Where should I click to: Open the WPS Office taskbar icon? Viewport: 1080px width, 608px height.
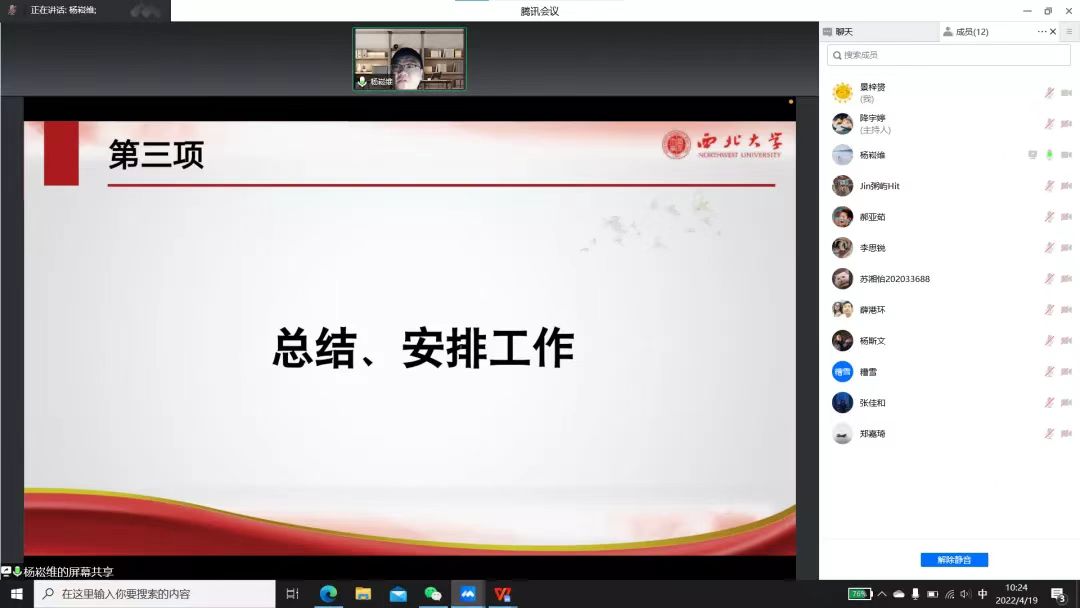pos(502,594)
